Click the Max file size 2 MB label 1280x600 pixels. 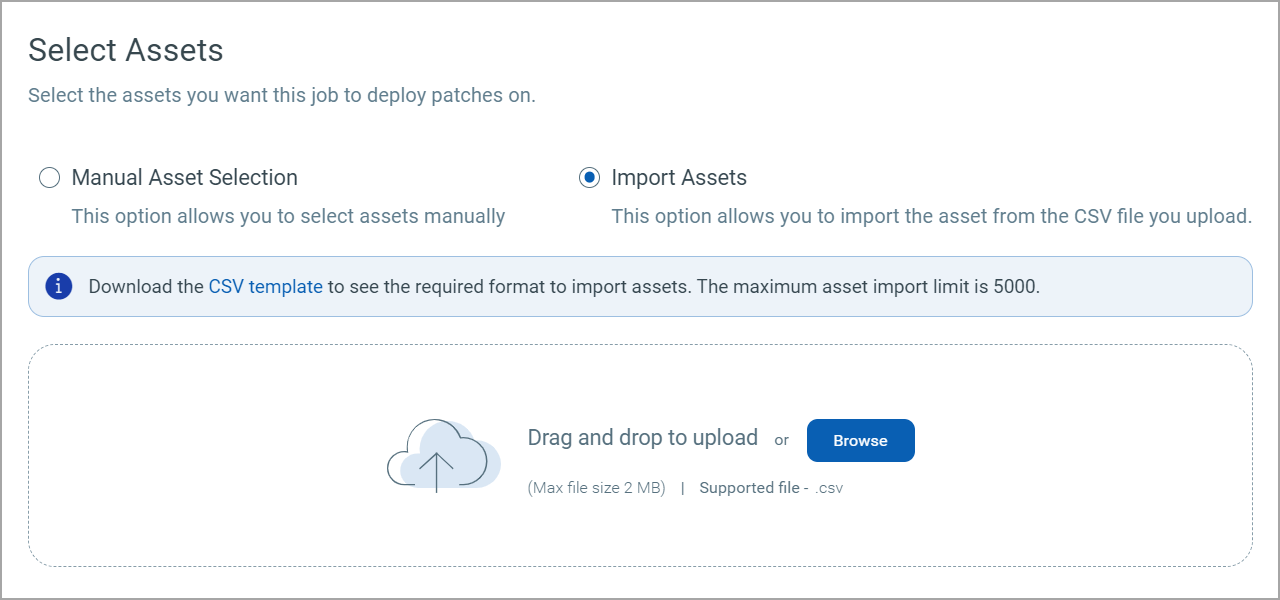pos(596,487)
